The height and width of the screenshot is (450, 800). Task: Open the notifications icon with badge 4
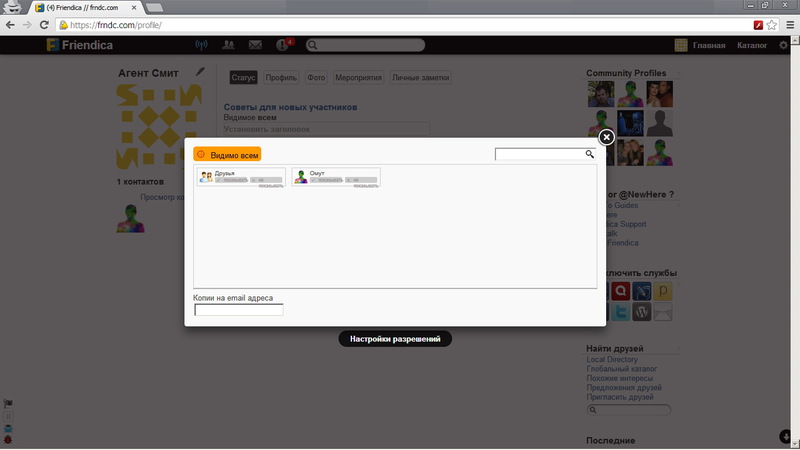coord(283,45)
